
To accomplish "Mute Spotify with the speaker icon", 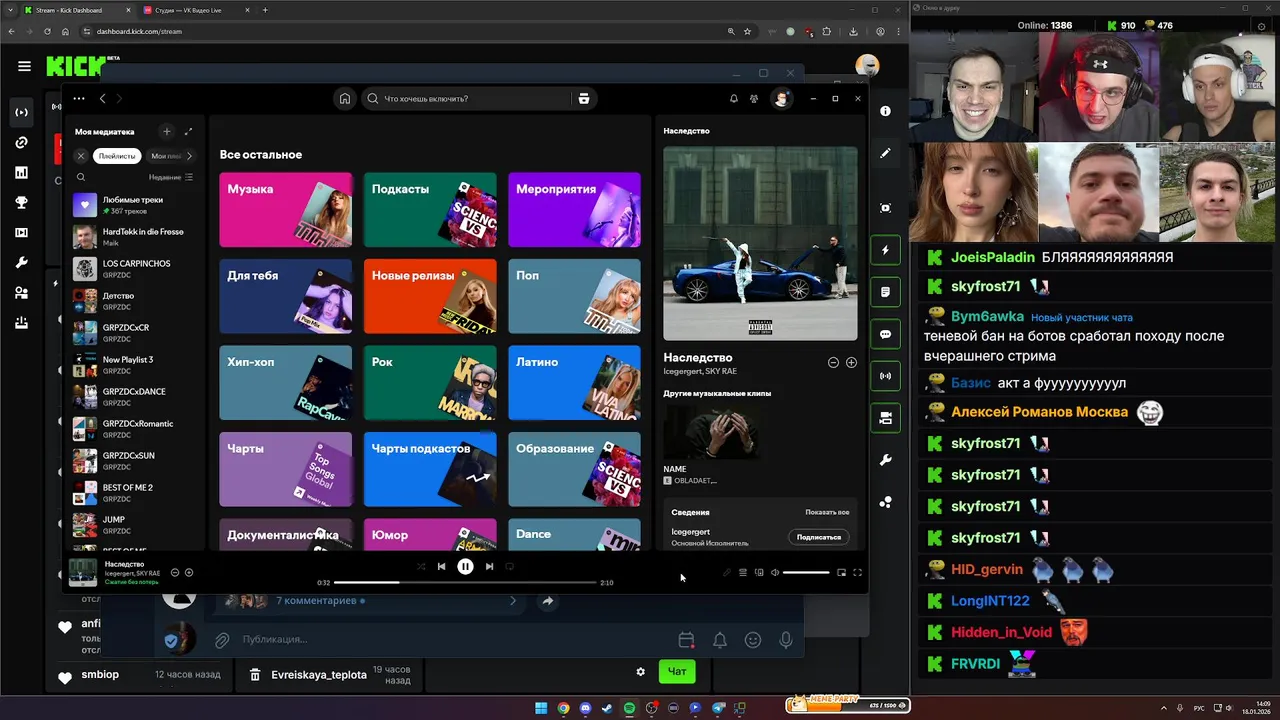I will click(x=774, y=572).
